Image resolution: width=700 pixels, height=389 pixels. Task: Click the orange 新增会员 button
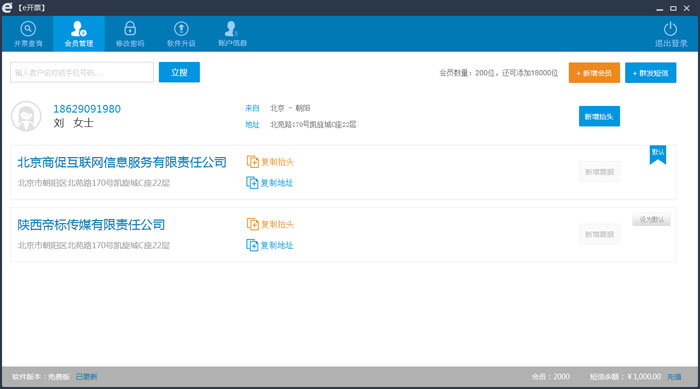pos(594,73)
